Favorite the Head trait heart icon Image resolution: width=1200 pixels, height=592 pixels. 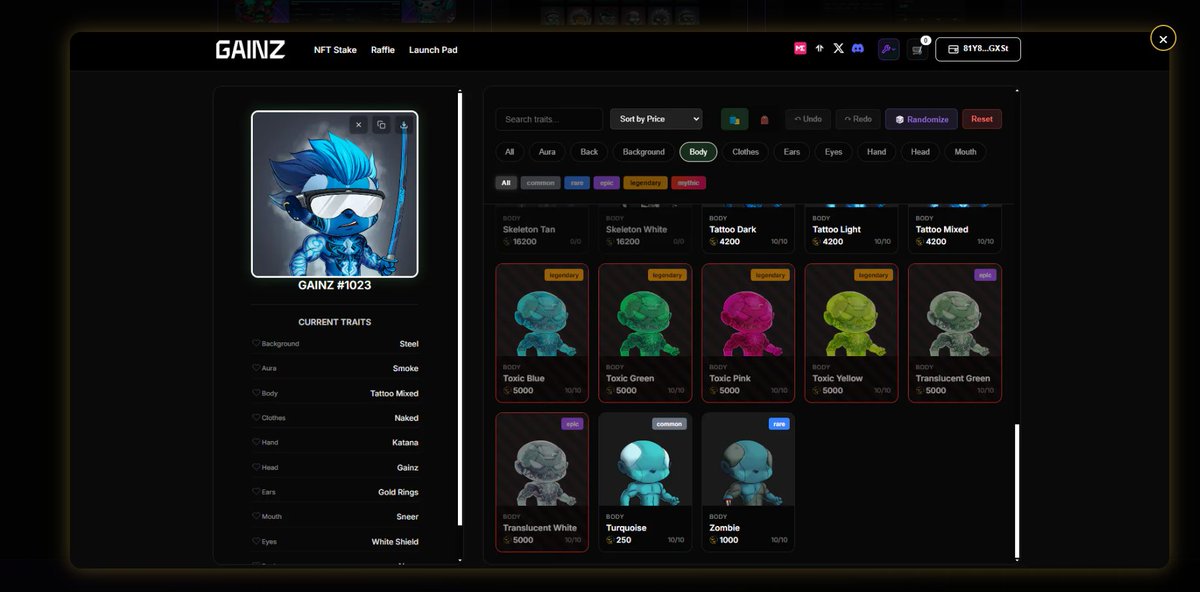tap(256, 467)
